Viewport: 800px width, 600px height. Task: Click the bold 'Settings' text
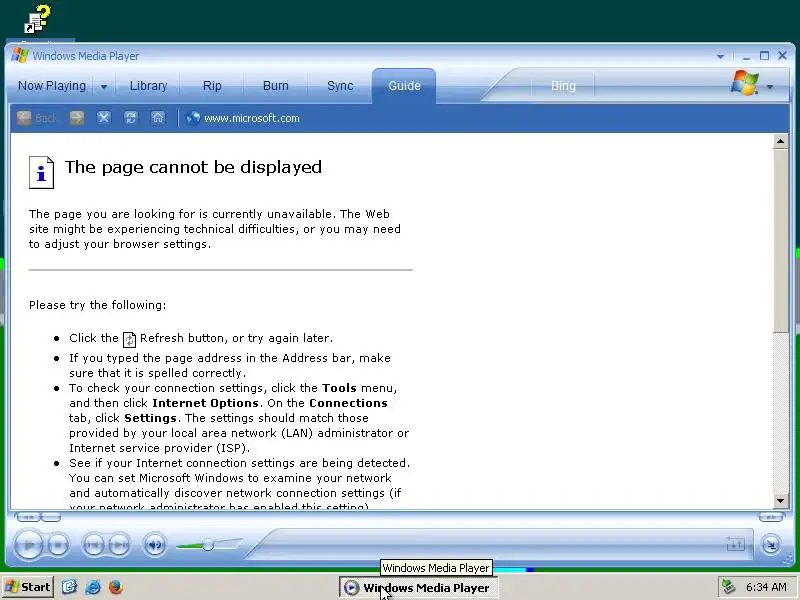coord(150,418)
